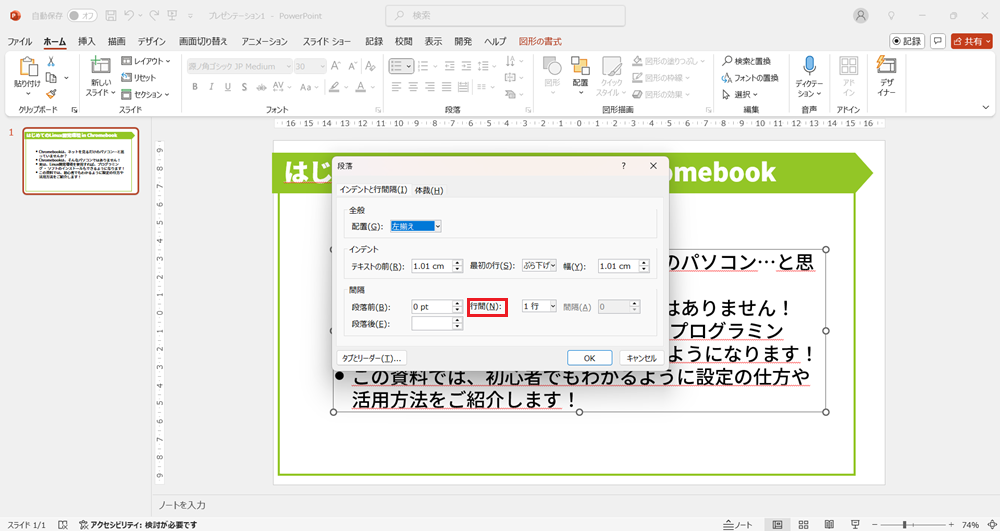
Task: Click the Decrease Indent icon
Action: 450,66
